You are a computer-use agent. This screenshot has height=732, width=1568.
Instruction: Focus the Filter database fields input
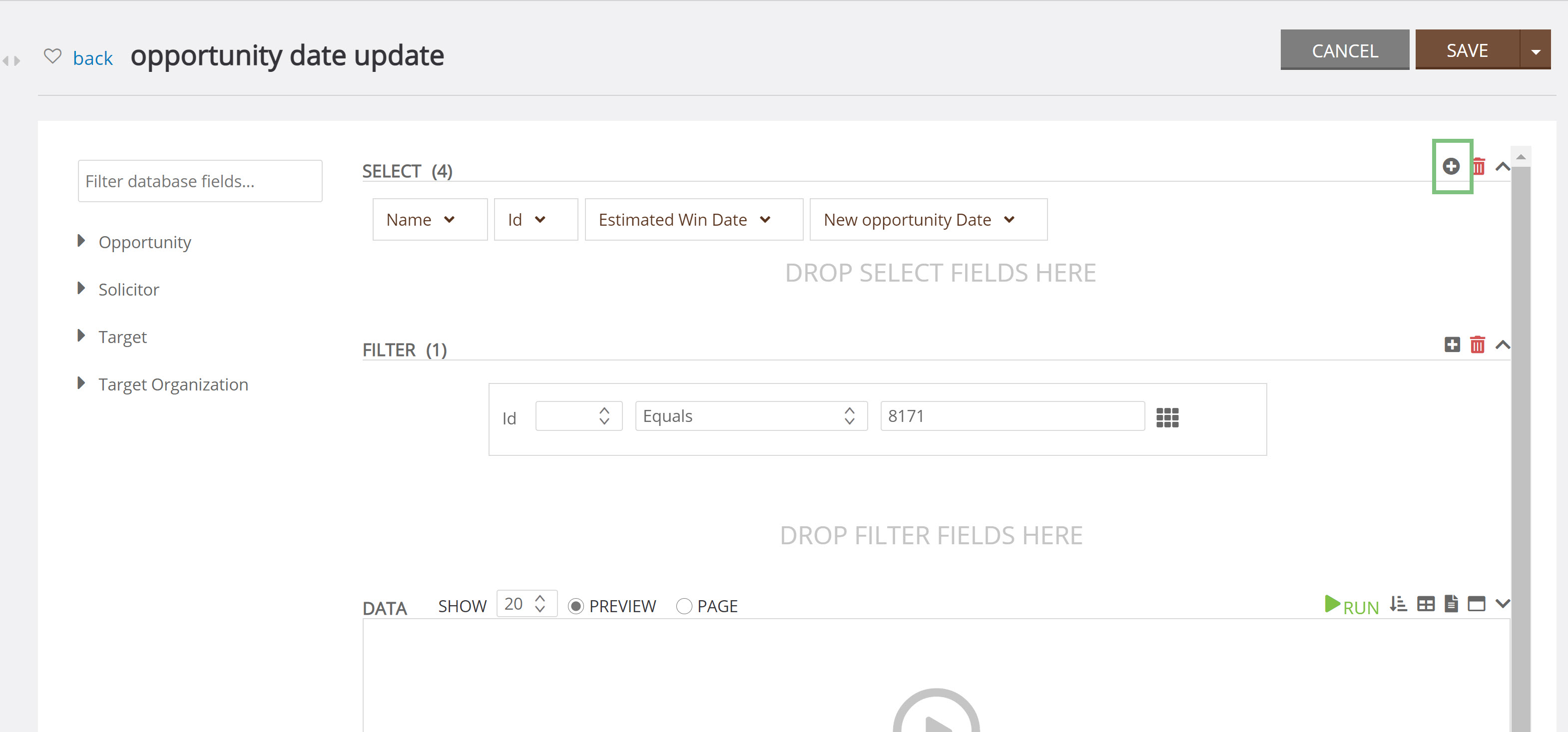pos(200,181)
